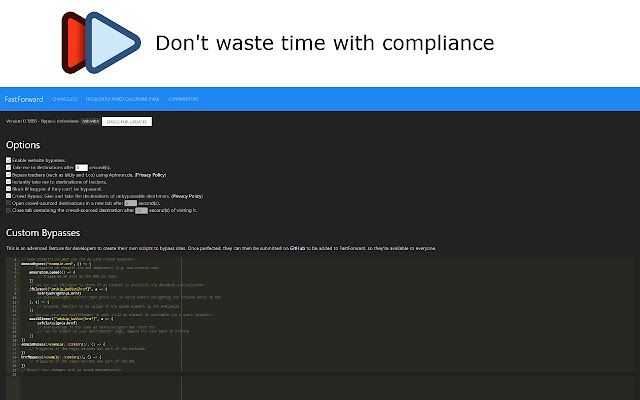This screenshot has width=640, height=400.
Task: Toggle Close tab containing crowd-sourced destination checkbox
Action: tap(9, 210)
